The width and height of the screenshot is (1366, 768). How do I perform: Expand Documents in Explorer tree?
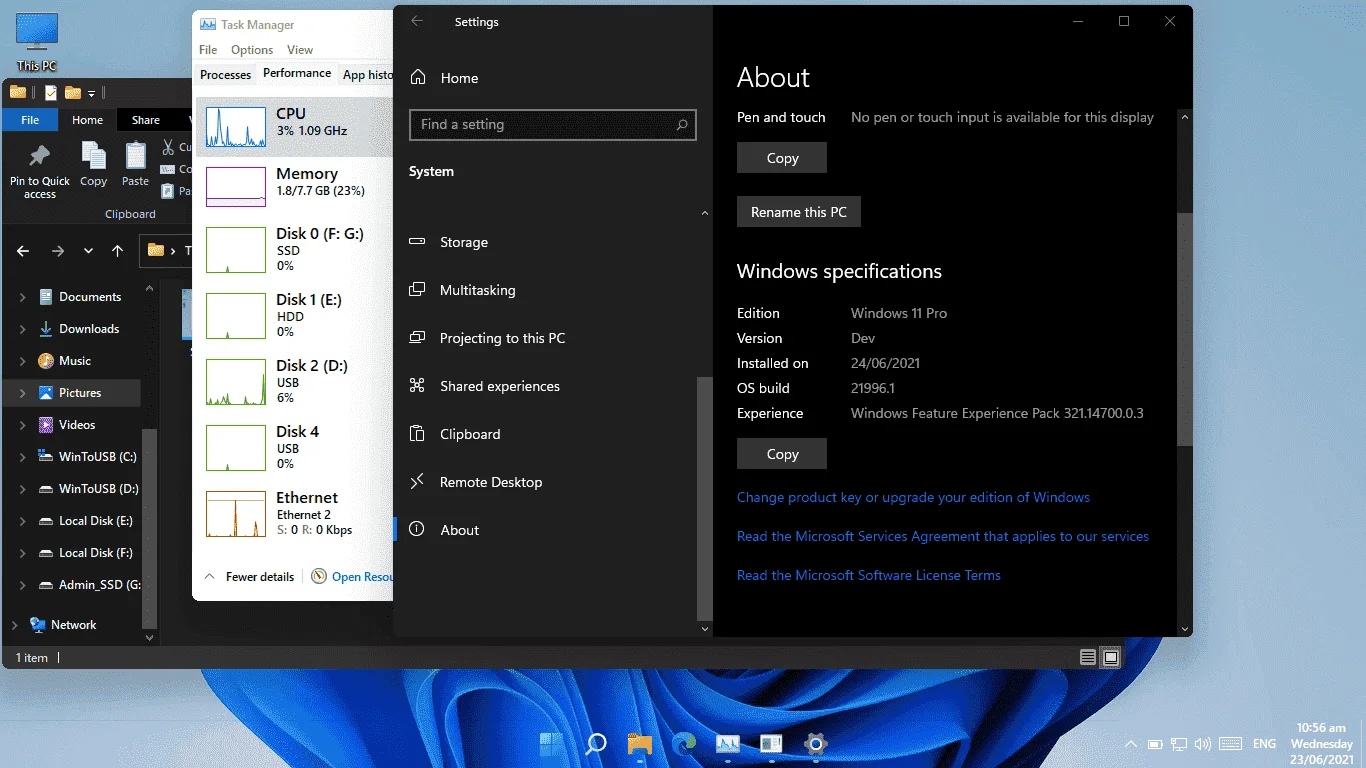coord(23,297)
